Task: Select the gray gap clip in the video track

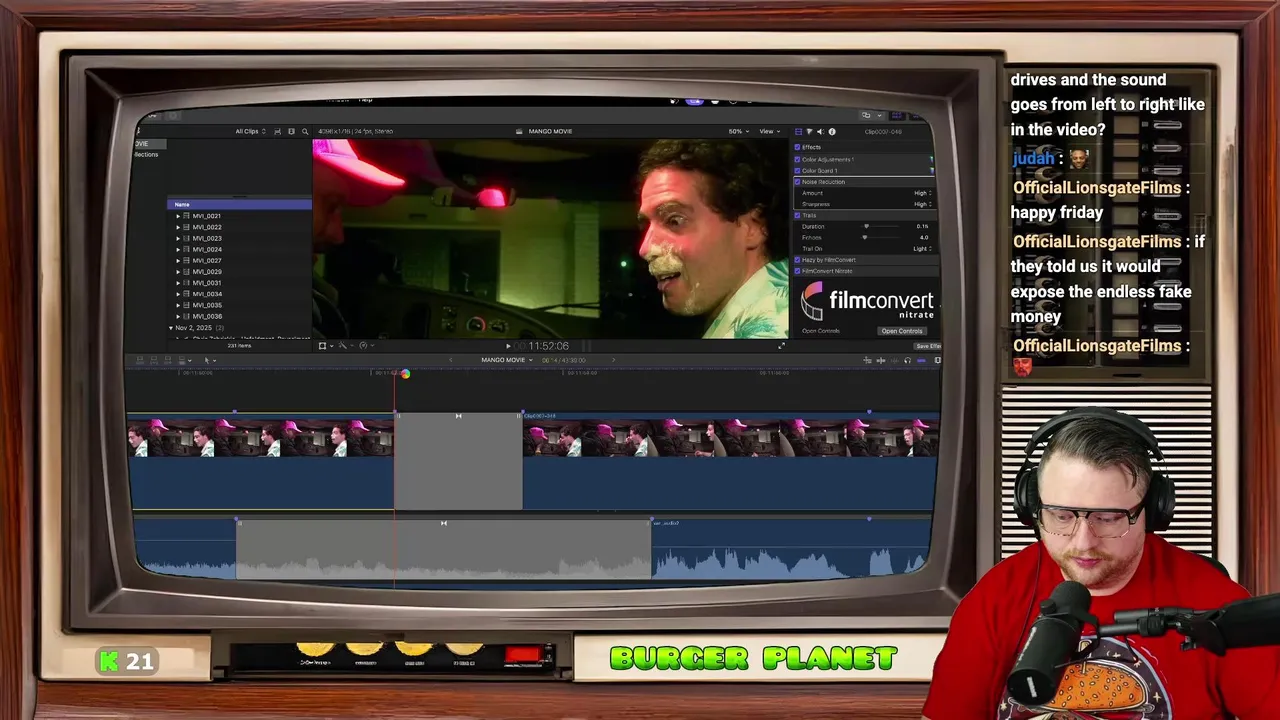Action: (x=458, y=460)
